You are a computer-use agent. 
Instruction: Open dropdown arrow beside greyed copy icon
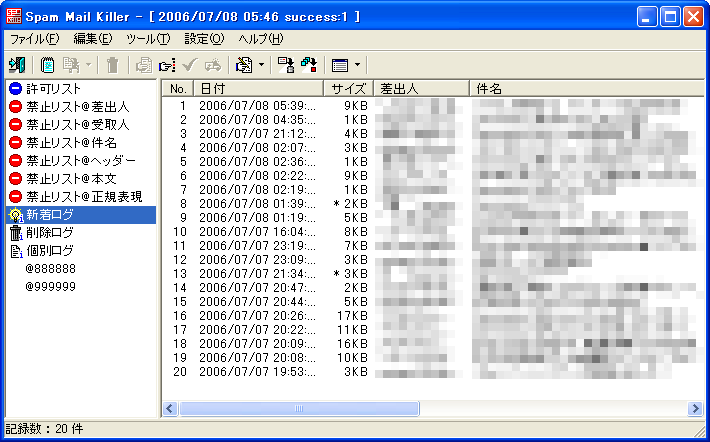[x=88, y=65]
